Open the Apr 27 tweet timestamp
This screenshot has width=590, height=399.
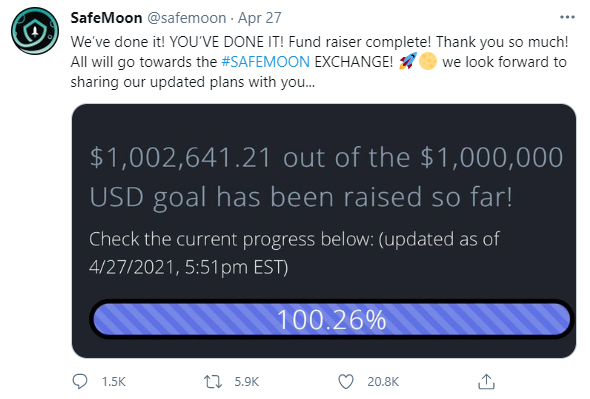tap(260, 18)
